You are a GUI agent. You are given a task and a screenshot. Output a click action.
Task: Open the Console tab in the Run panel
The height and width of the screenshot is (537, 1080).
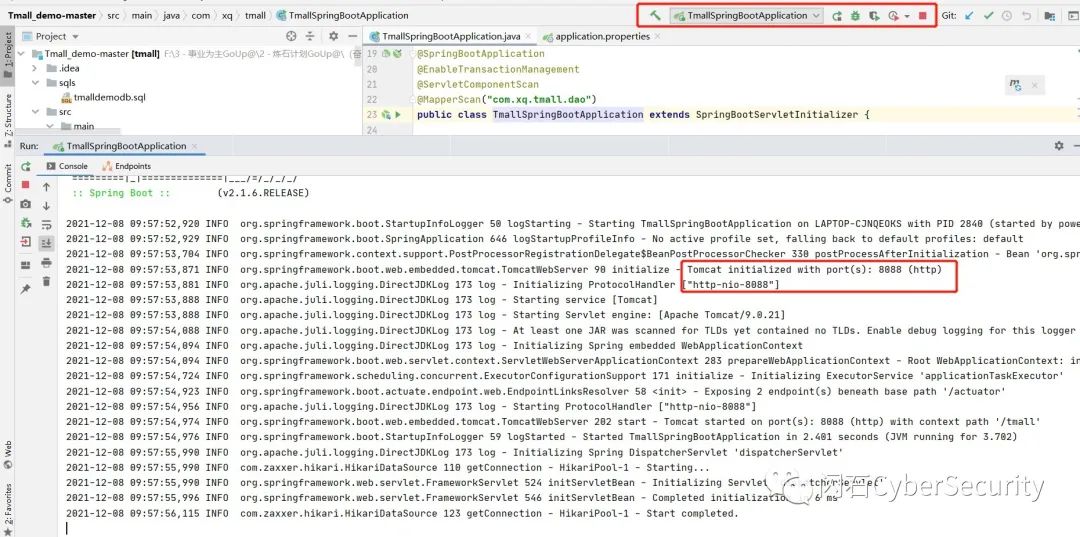point(67,166)
